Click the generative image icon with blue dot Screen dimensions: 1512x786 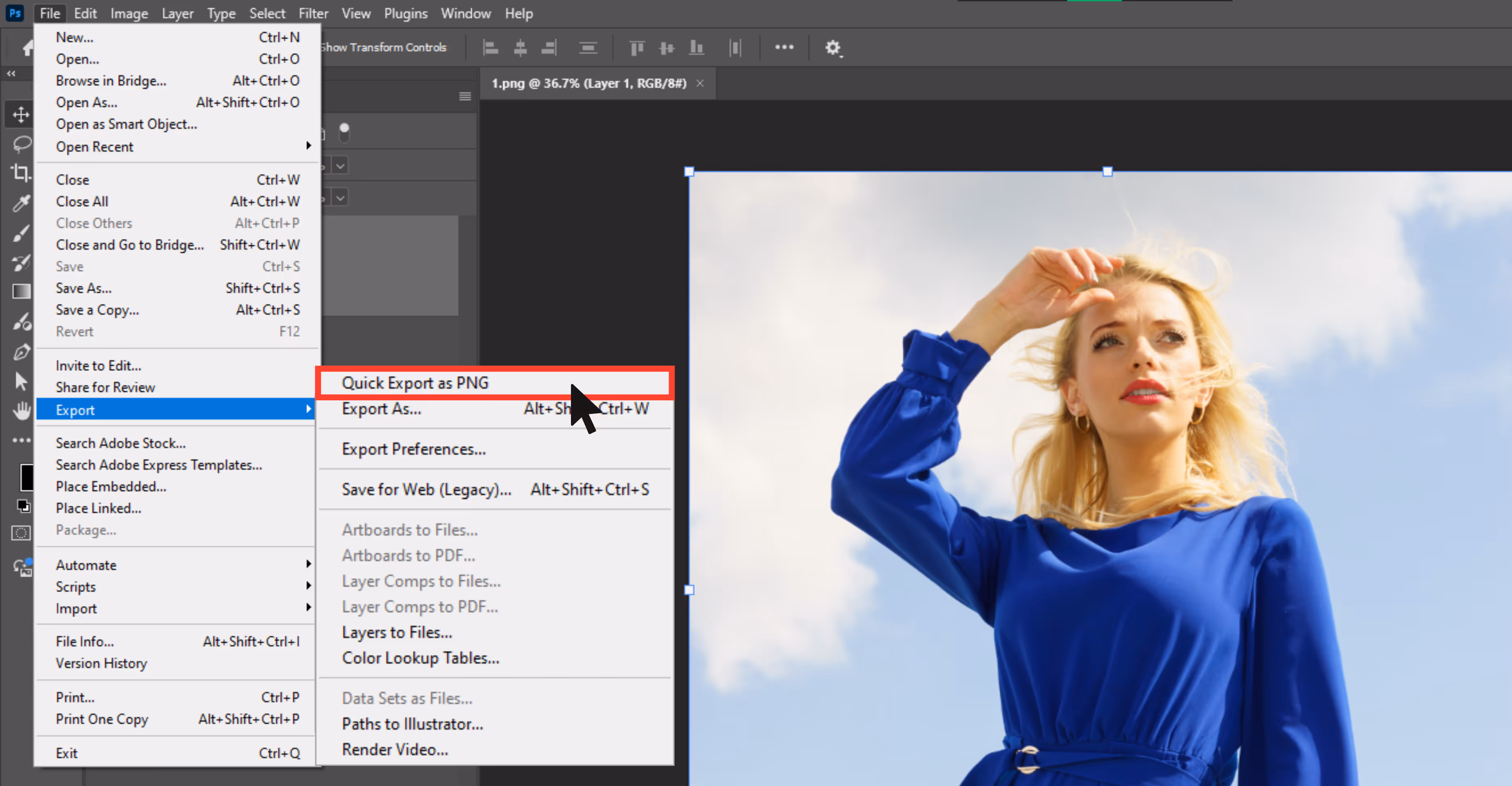[x=22, y=567]
